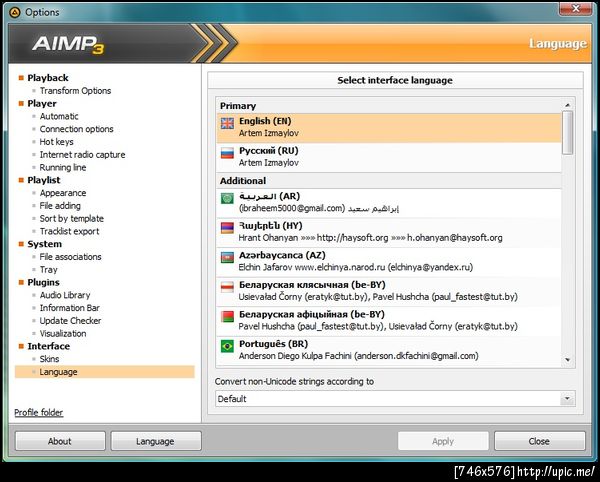Select the Arabic (AR) language entry
This screenshot has height=482, width=600.
coord(389,203)
